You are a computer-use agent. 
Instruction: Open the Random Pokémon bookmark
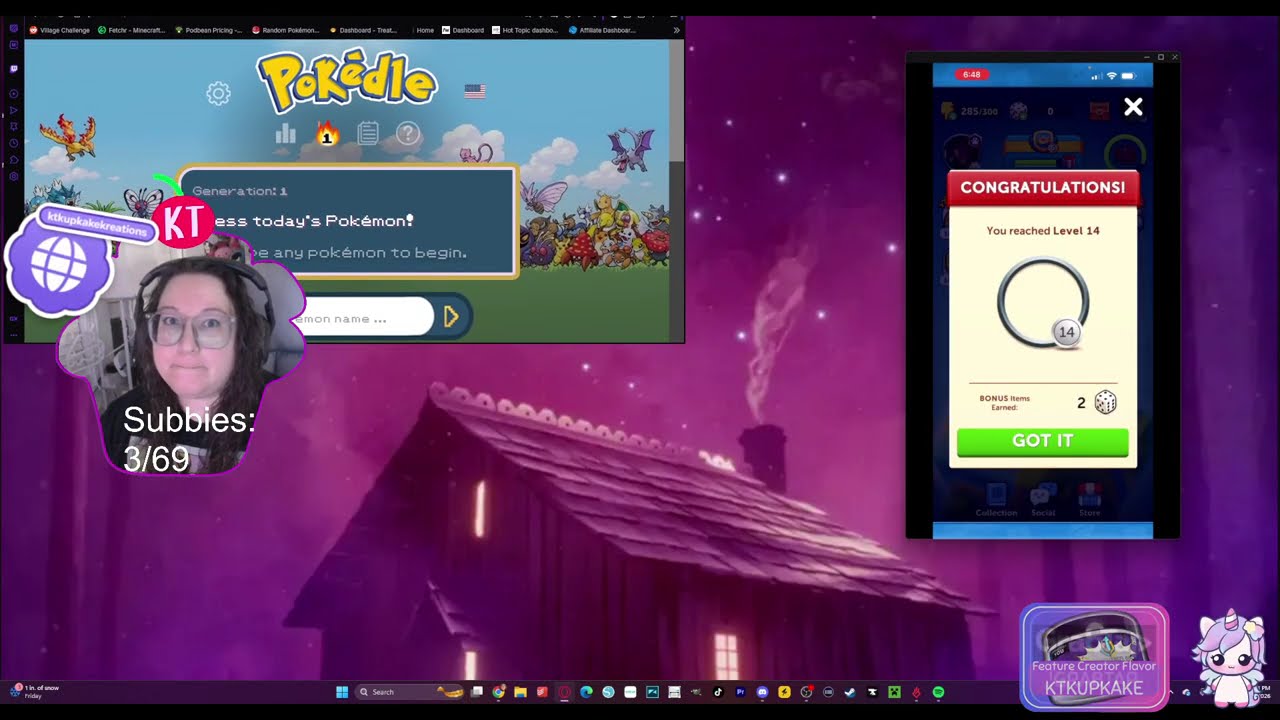(x=286, y=30)
